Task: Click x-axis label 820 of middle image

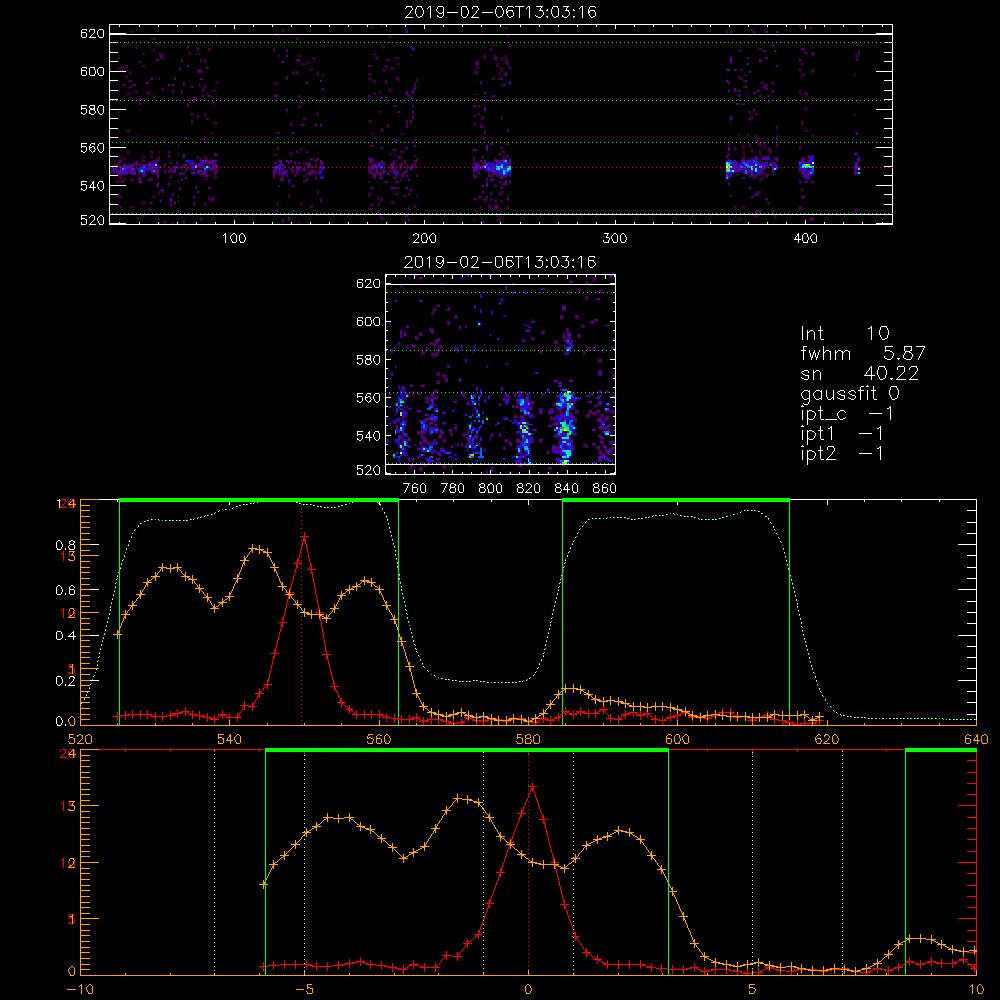Action: 529,489
